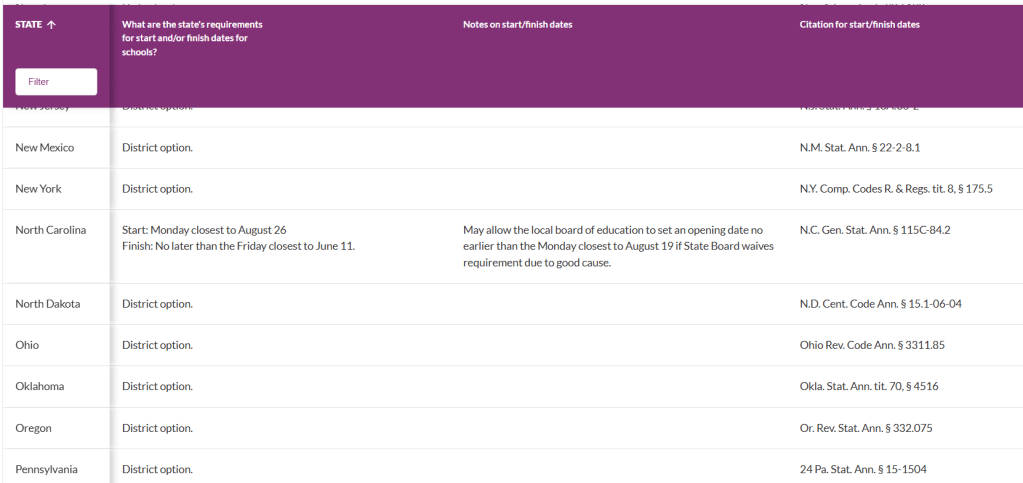Click the Oklahoma state cell
1023x483 pixels.
39,386
